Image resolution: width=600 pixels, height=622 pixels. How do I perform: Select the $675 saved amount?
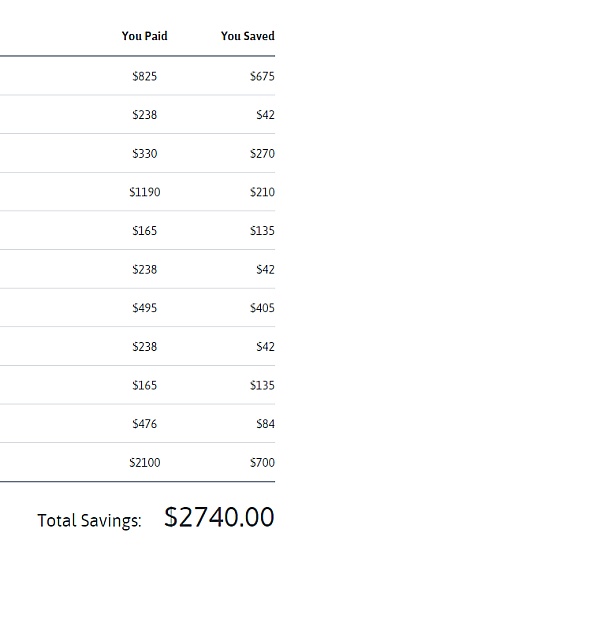pos(262,76)
